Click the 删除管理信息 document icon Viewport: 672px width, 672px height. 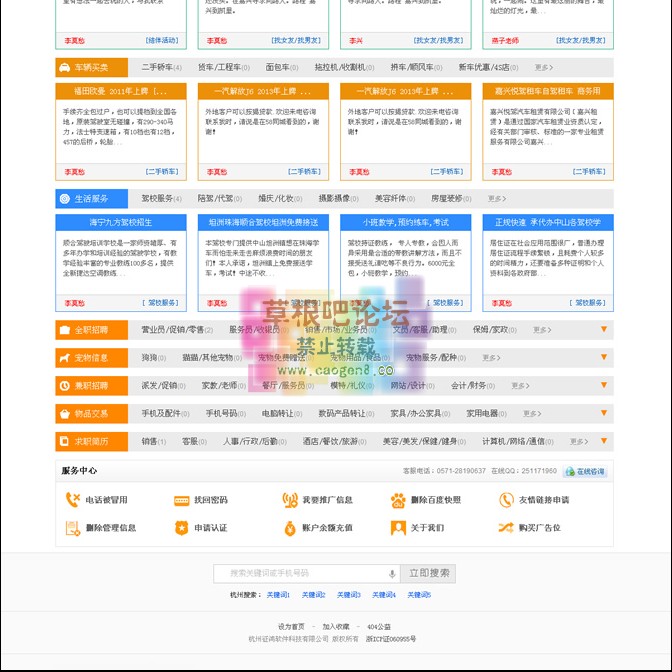click(72, 528)
